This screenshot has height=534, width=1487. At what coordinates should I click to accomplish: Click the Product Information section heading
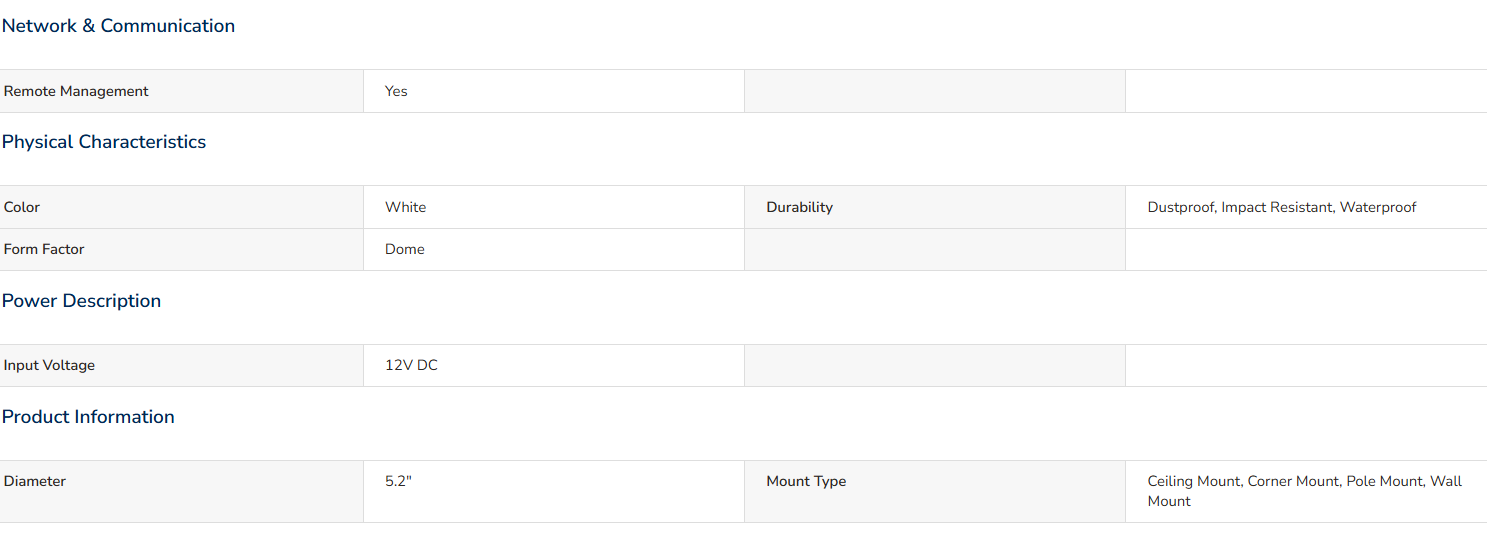pyautogui.click(x=88, y=417)
